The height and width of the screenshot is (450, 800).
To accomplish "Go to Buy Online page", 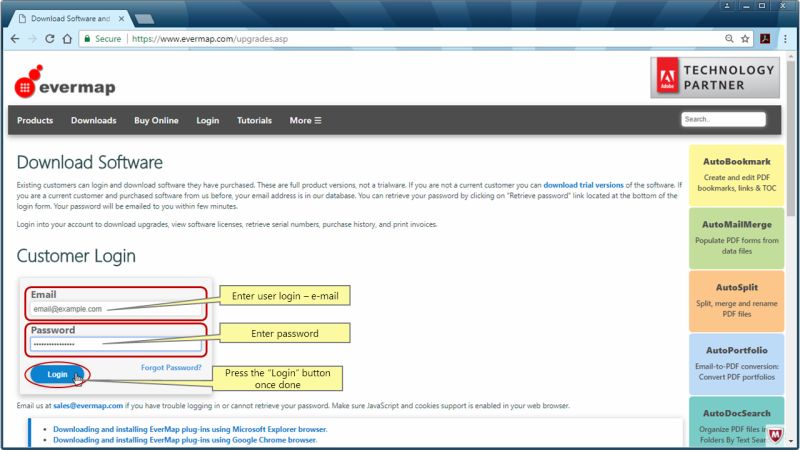I will tap(156, 120).
